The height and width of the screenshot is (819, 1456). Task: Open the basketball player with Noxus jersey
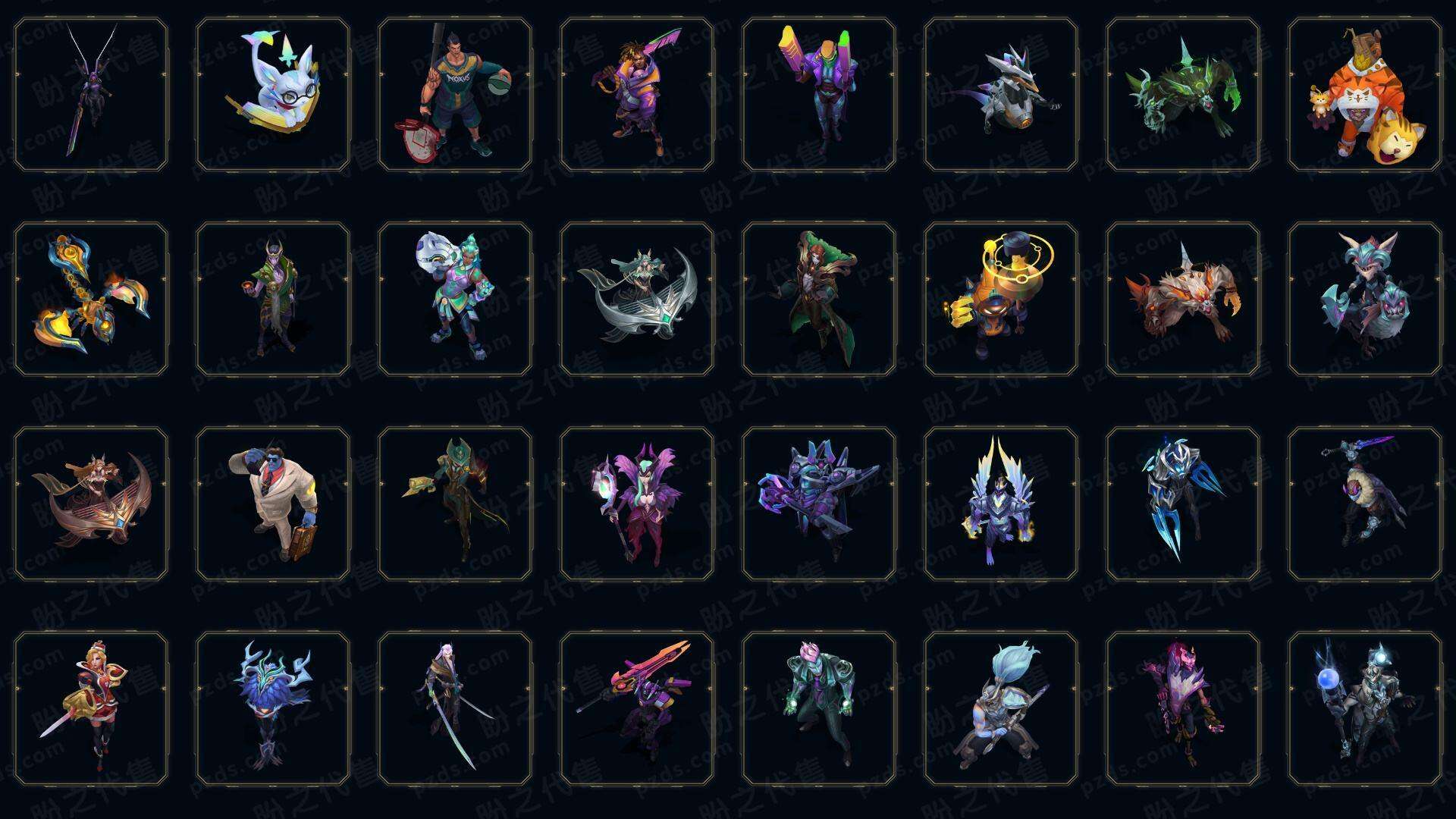[455, 94]
